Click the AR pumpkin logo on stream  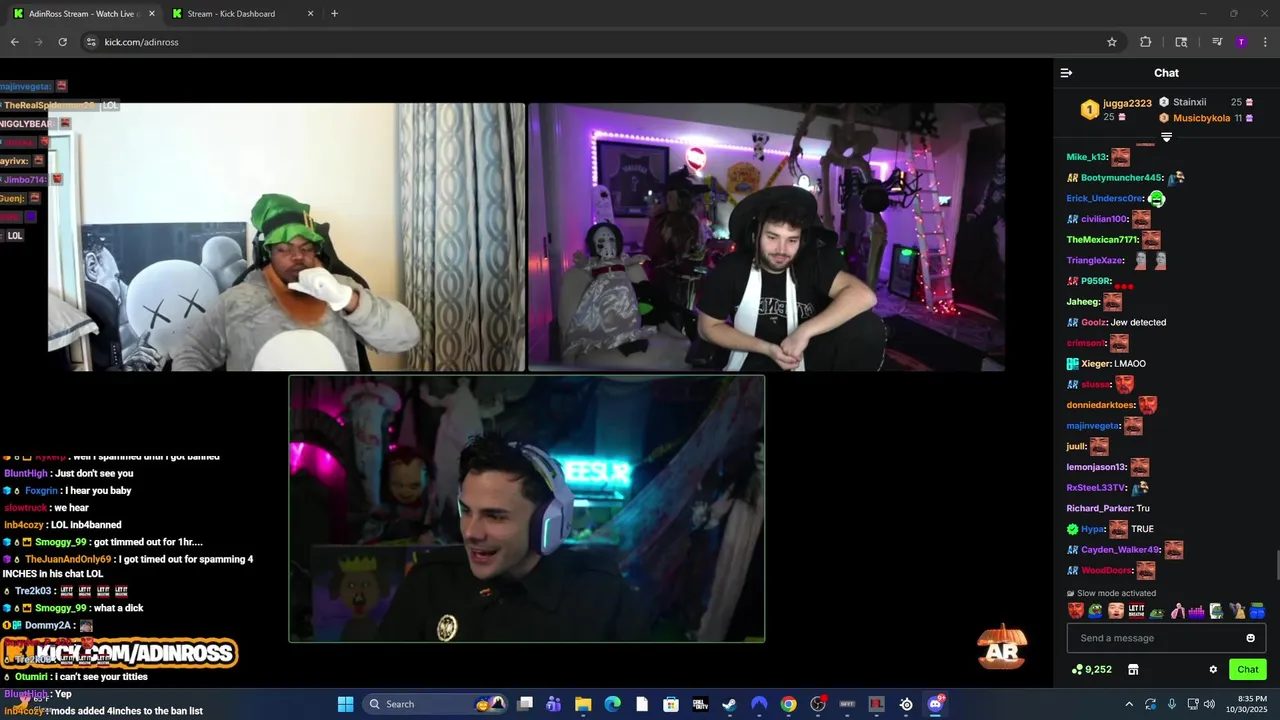pyautogui.click(x=1002, y=648)
